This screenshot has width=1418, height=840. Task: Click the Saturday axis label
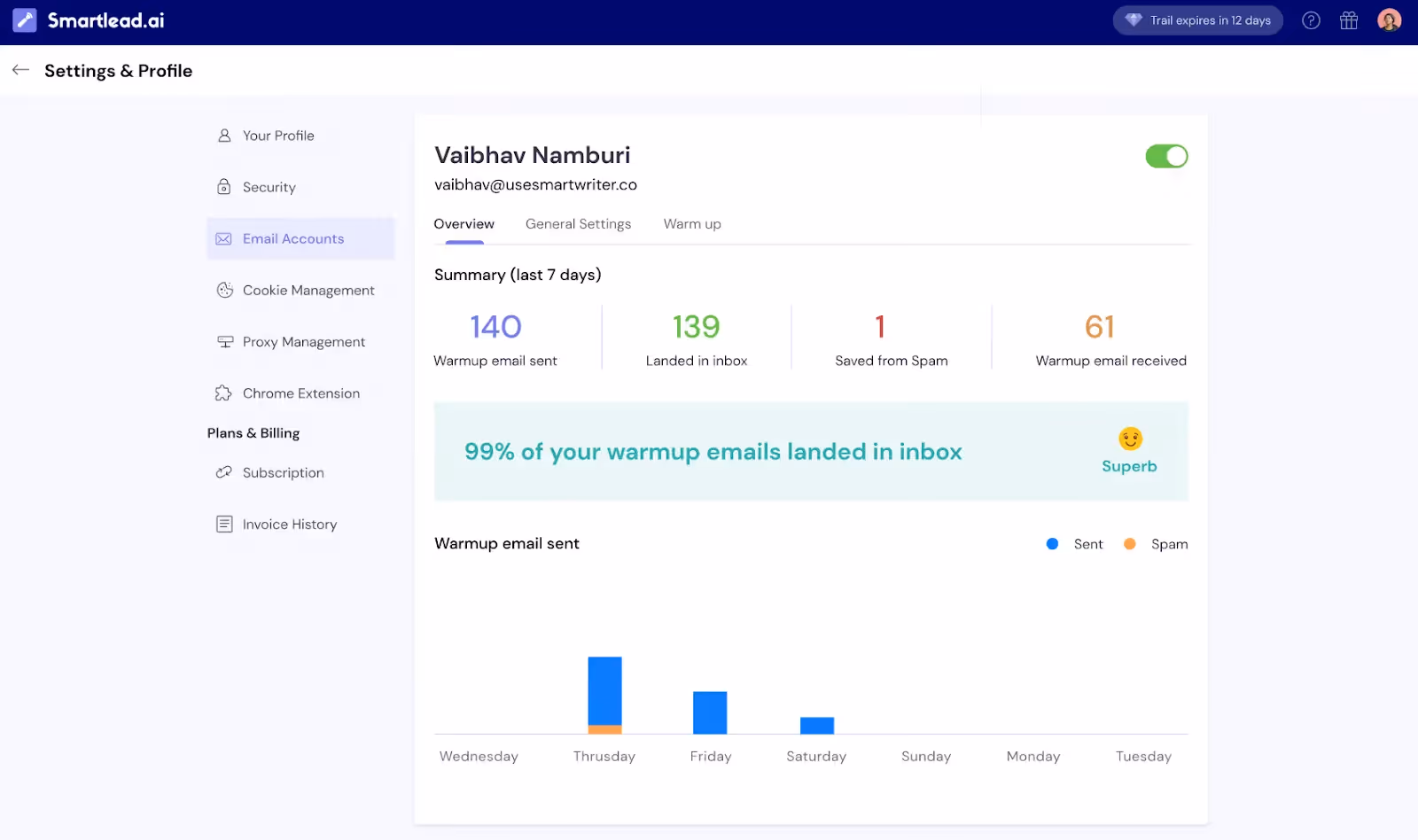click(816, 757)
